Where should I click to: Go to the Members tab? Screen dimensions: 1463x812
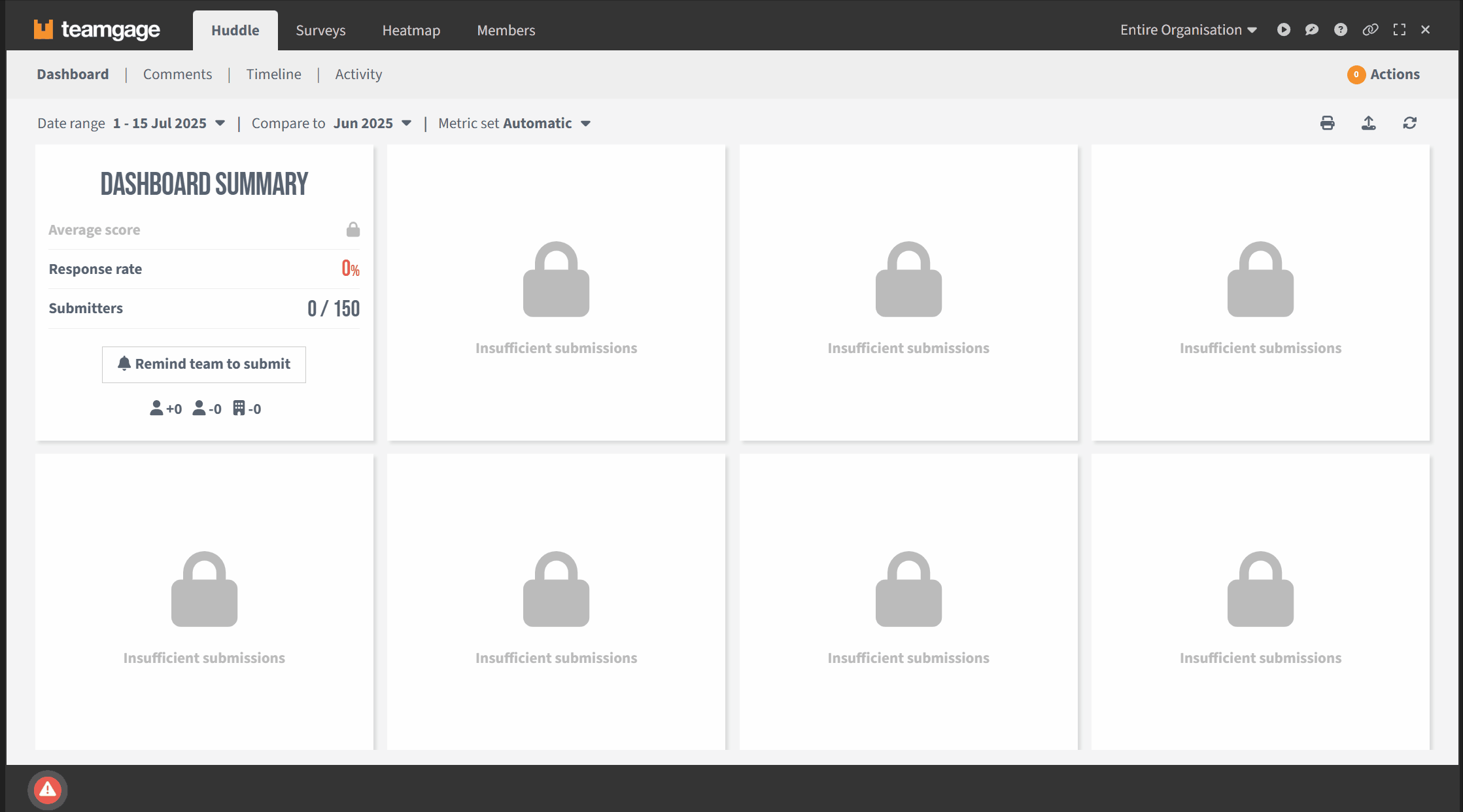[x=506, y=30]
